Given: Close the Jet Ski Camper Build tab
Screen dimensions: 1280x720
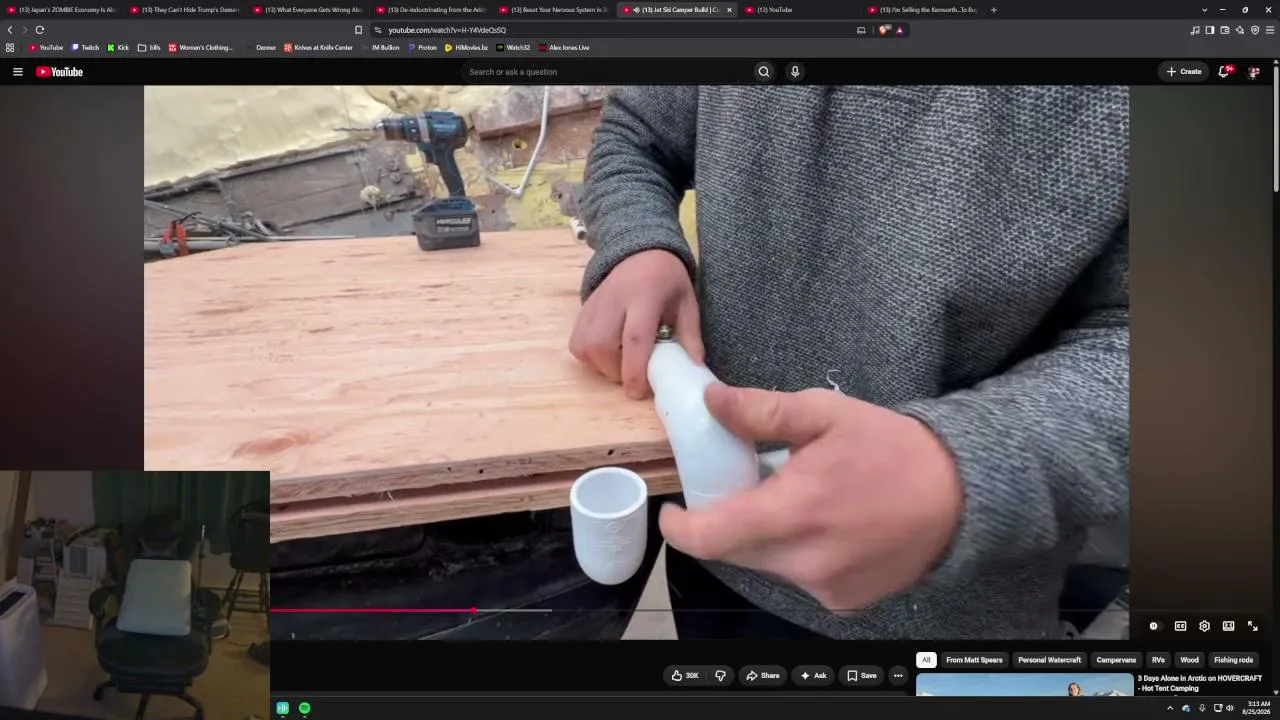Looking at the screenshot, I should point(729,10).
